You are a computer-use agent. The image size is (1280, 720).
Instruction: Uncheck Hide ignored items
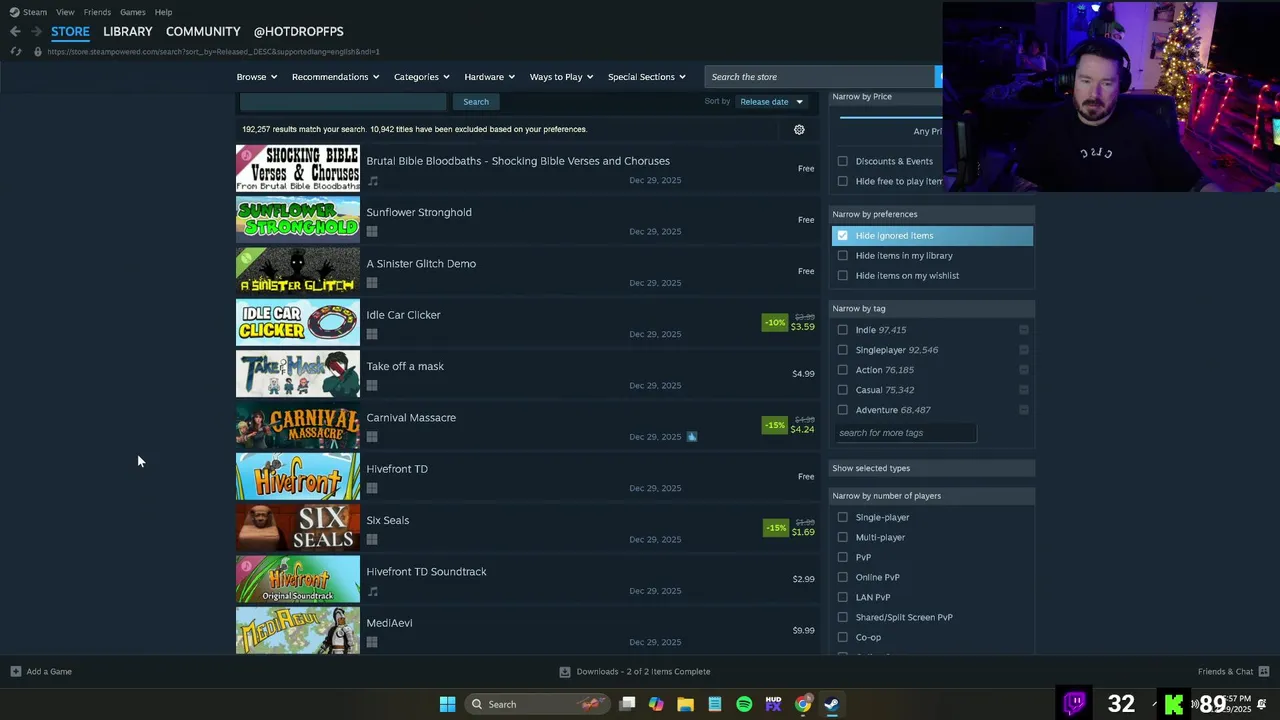point(842,236)
